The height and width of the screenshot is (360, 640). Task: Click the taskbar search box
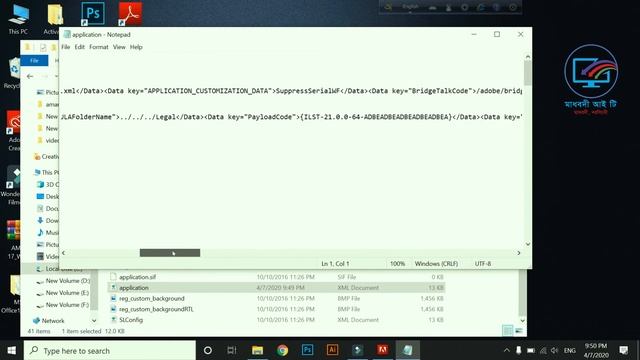109,350
